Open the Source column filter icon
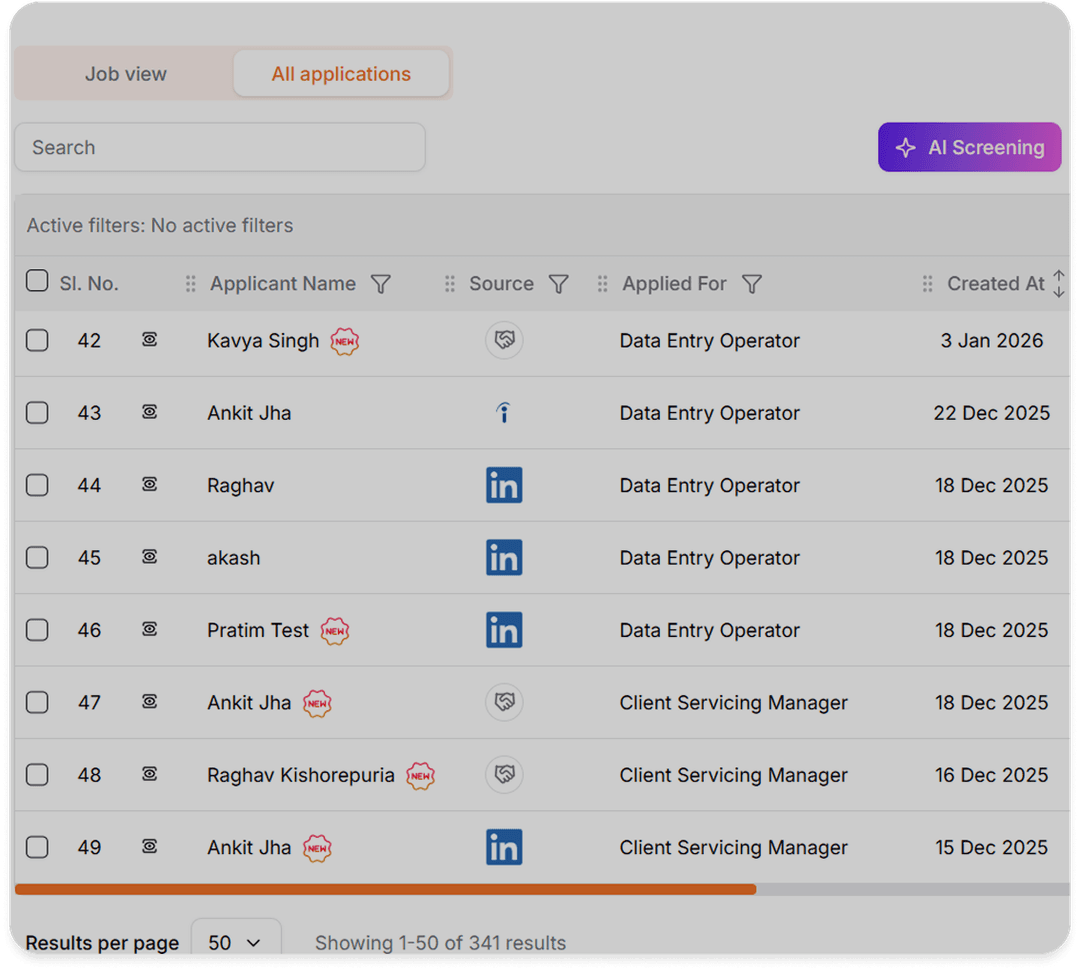The image size is (1080, 971). (559, 284)
